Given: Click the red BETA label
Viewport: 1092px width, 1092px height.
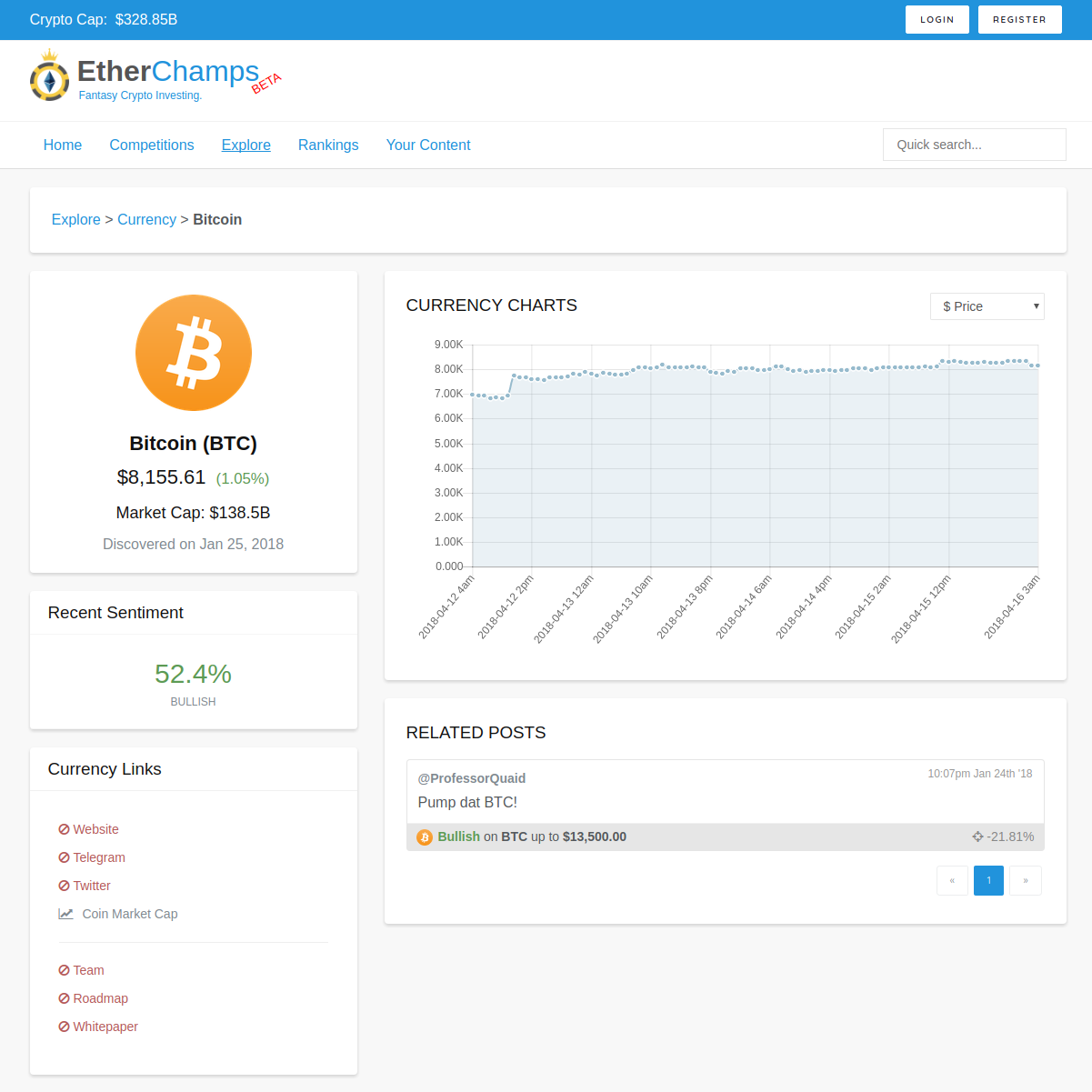Looking at the screenshot, I should coord(266,83).
